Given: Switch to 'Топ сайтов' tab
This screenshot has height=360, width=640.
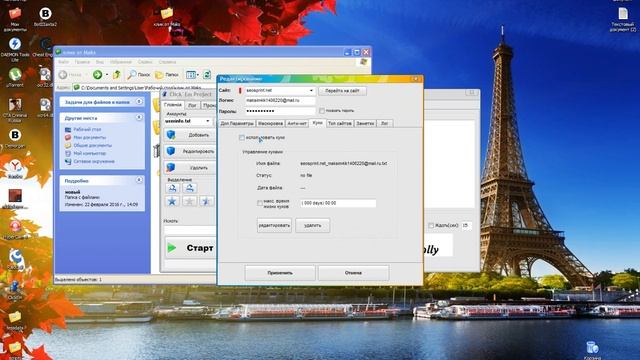Looking at the screenshot, I should 340,123.
